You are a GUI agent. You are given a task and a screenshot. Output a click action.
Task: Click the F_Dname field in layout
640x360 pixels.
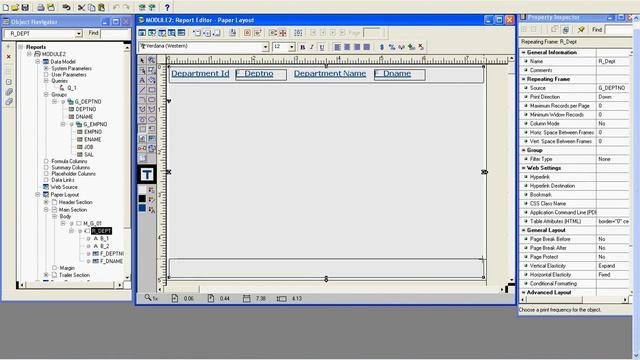pyautogui.click(x=400, y=74)
